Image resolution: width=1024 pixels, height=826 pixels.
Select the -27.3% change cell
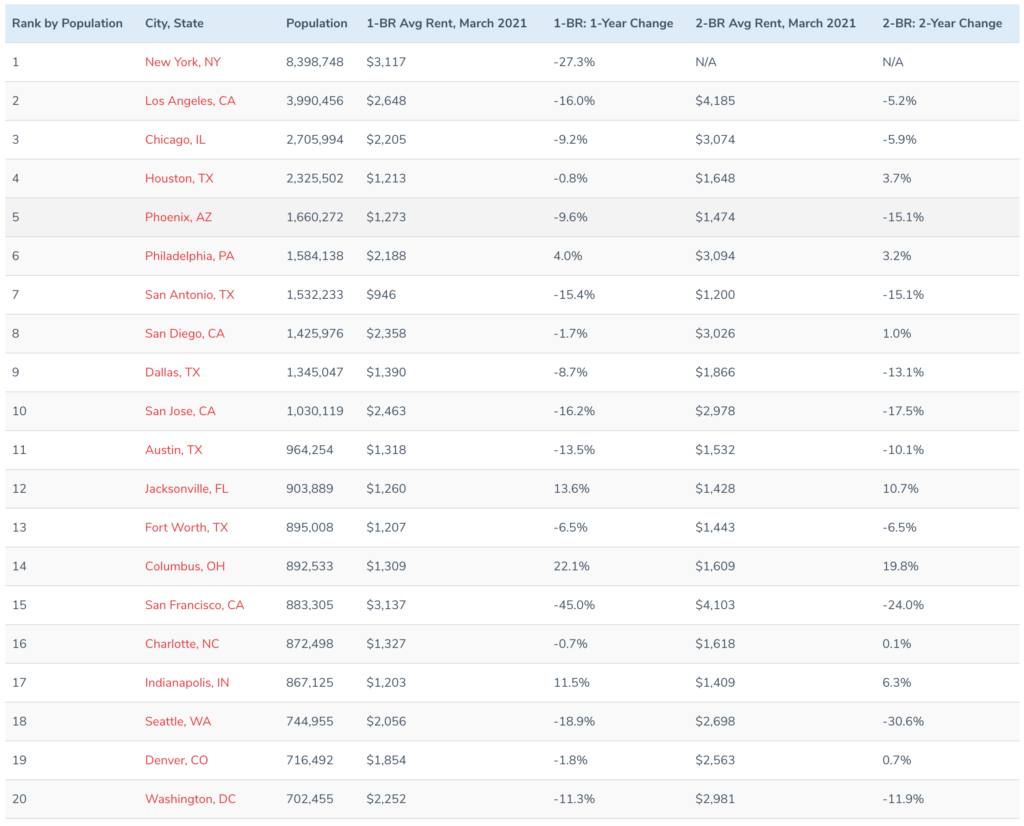(x=574, y=62)
